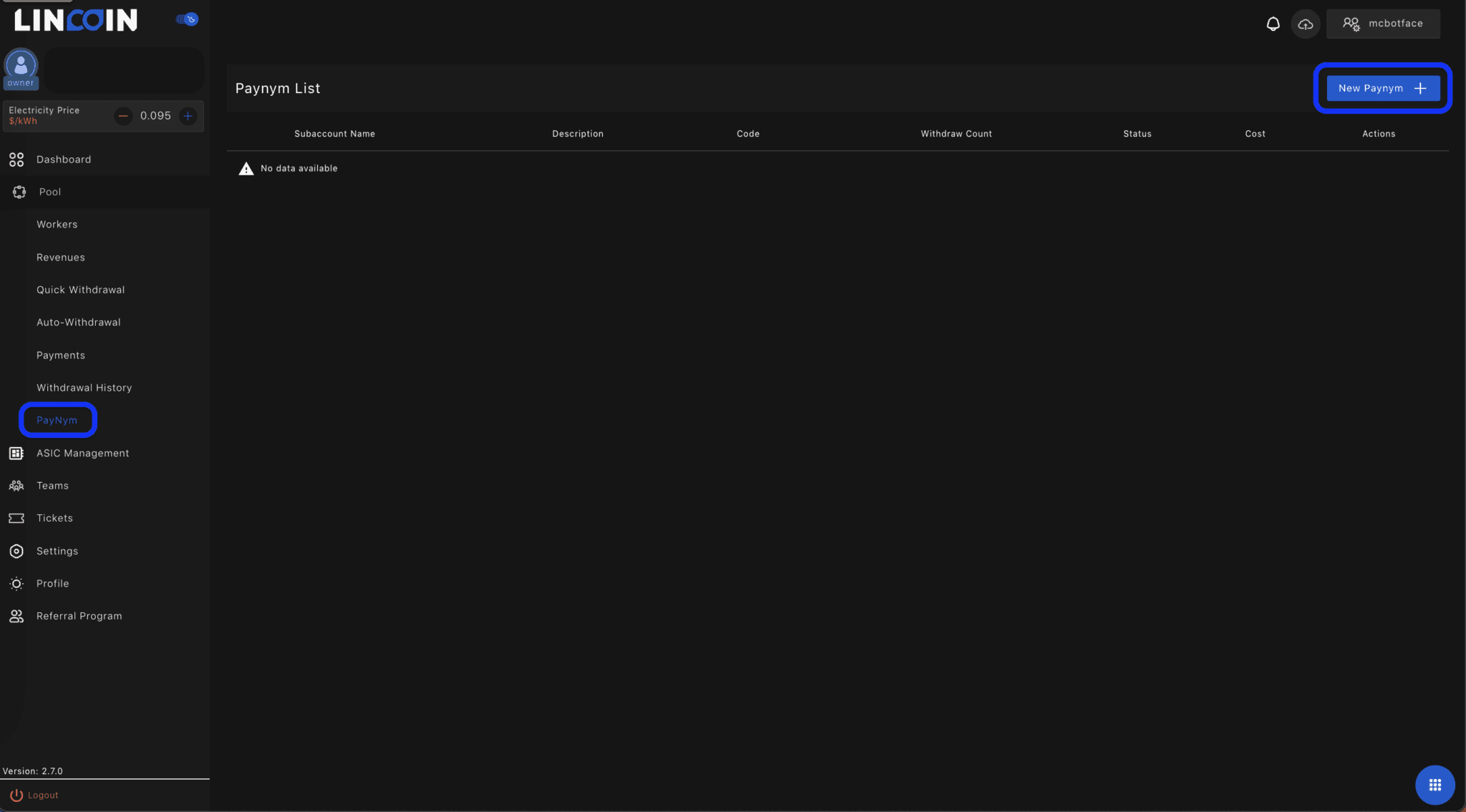Select PayNym in the sidebar
This screenshot has height=812, width=1466.
tap(57, 420)
